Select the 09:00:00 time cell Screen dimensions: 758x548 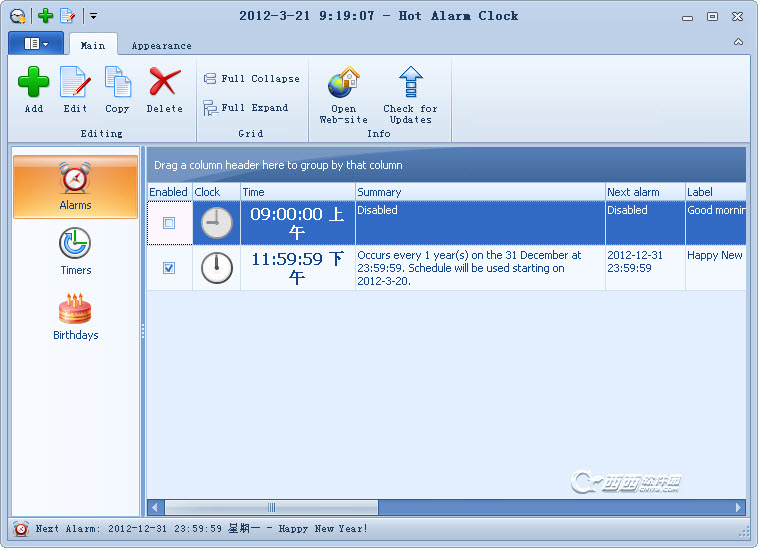pyautogui.click(x=297, y=223)
